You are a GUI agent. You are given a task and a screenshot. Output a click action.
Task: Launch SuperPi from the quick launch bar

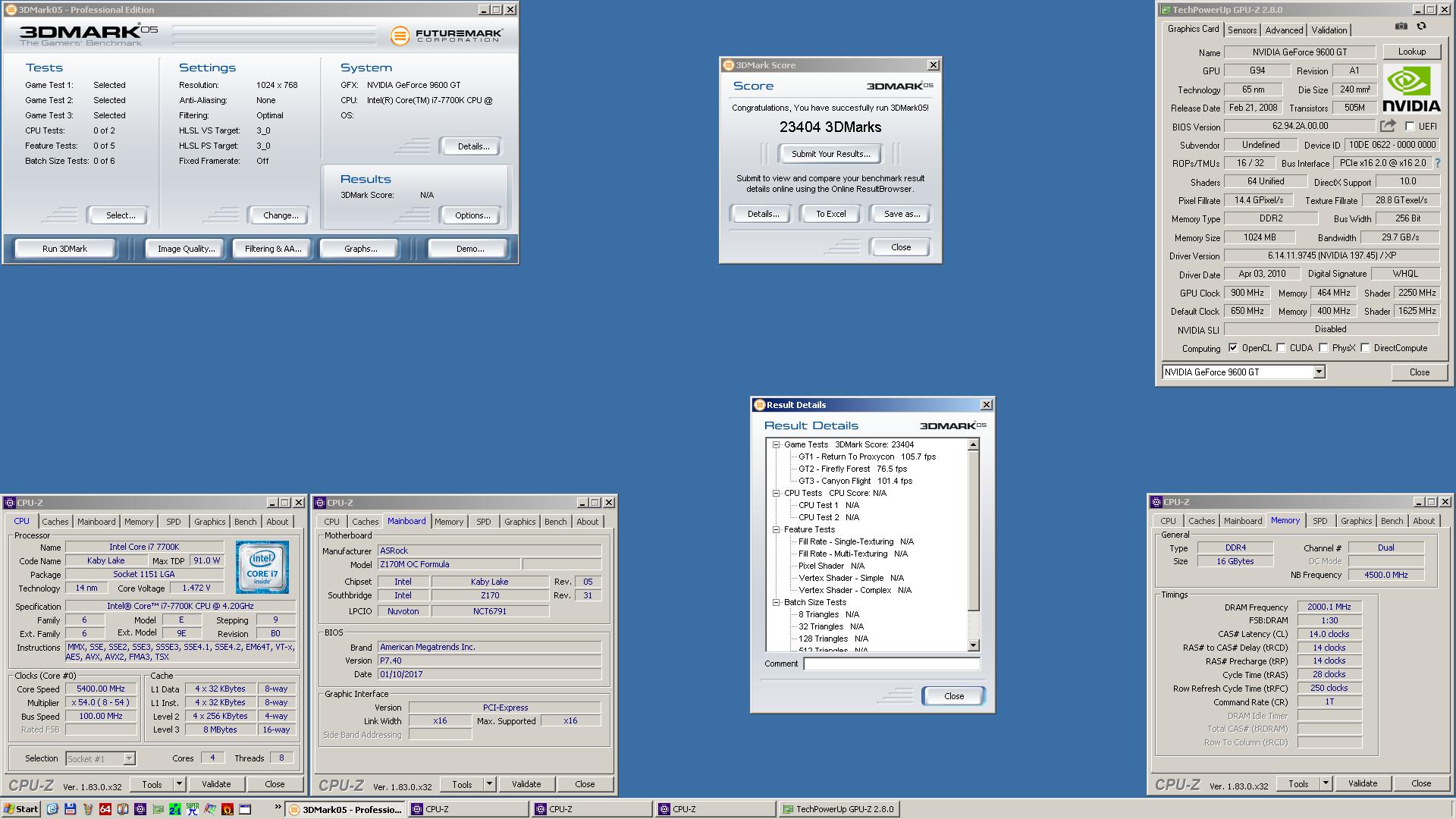click(x=193, y=809)
